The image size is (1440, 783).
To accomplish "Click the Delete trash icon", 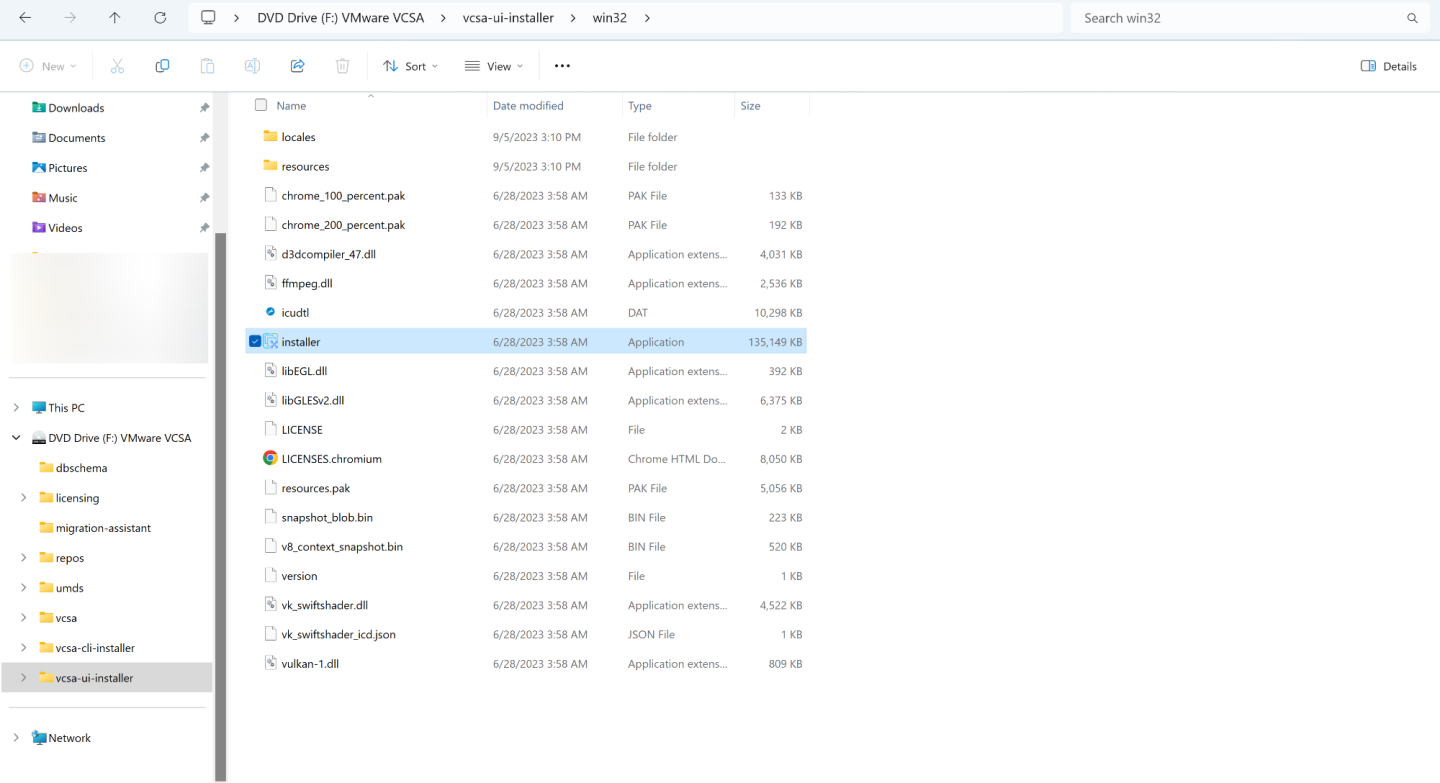I will [342, 66].
